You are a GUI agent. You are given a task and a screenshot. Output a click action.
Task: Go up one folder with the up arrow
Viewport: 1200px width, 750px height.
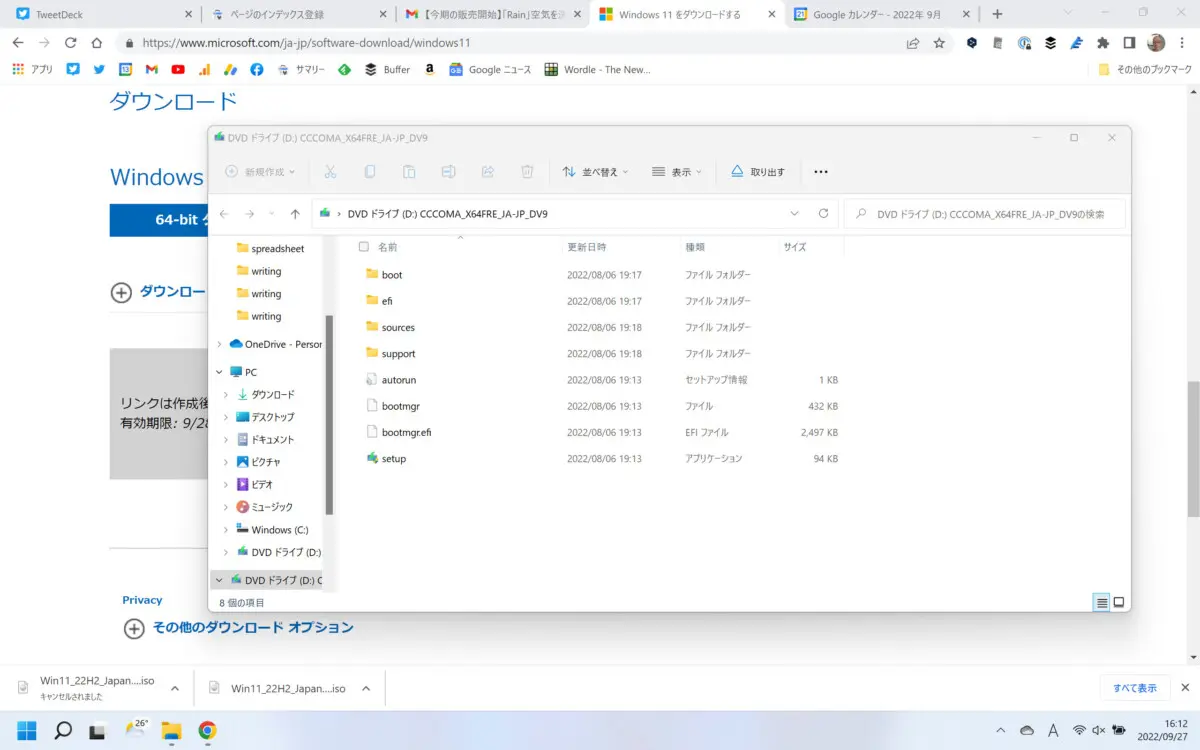click(295, 214)
